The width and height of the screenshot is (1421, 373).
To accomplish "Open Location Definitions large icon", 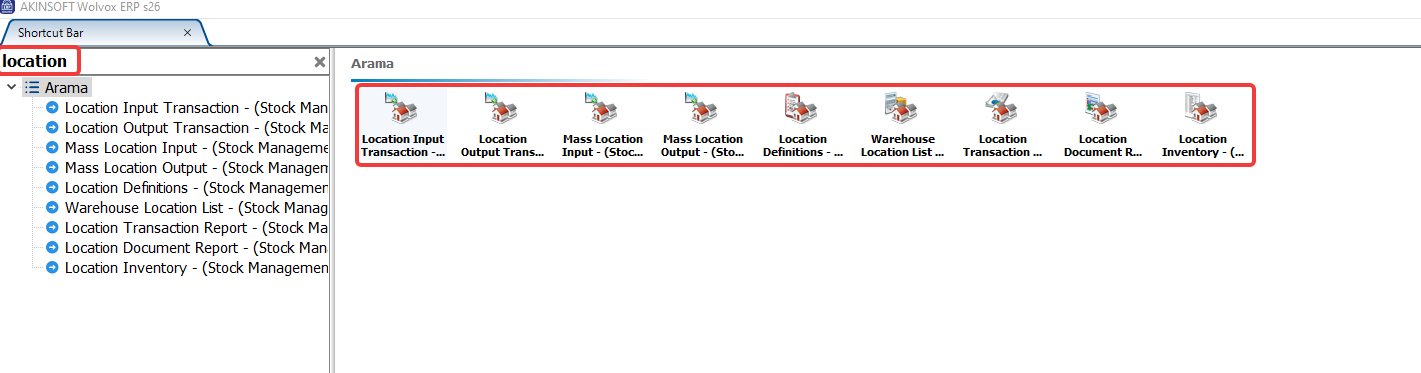I will point(802,125).
